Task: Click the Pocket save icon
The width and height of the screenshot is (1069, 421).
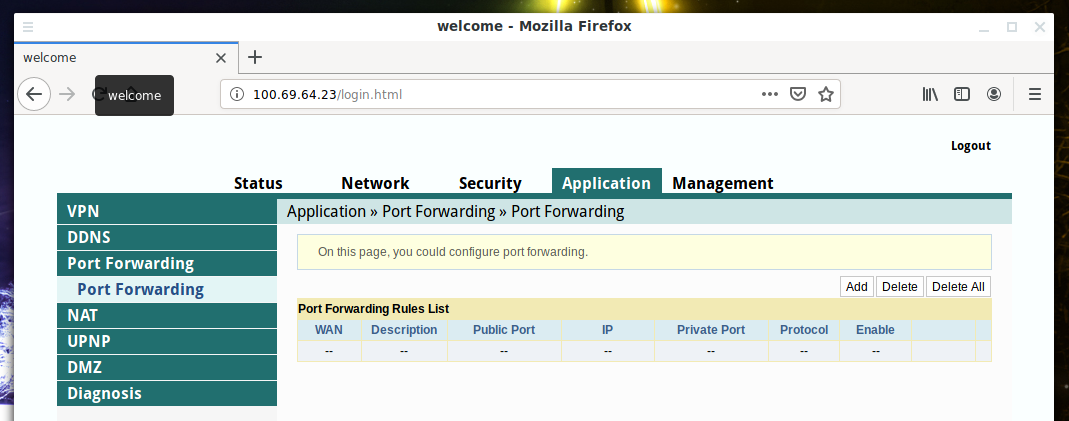Action: tap(798, 94)
